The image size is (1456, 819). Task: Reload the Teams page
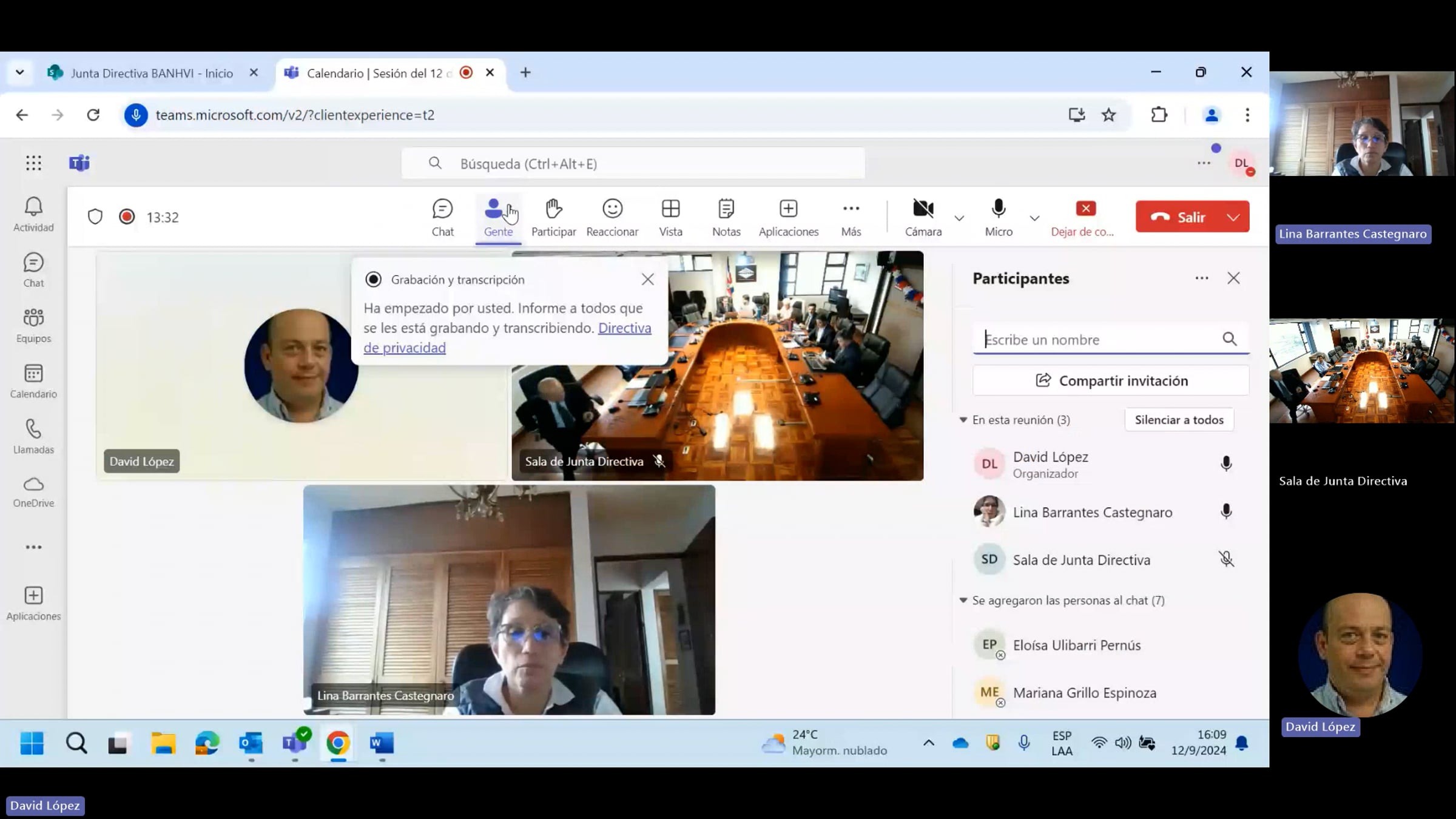[x=93, y=115]
